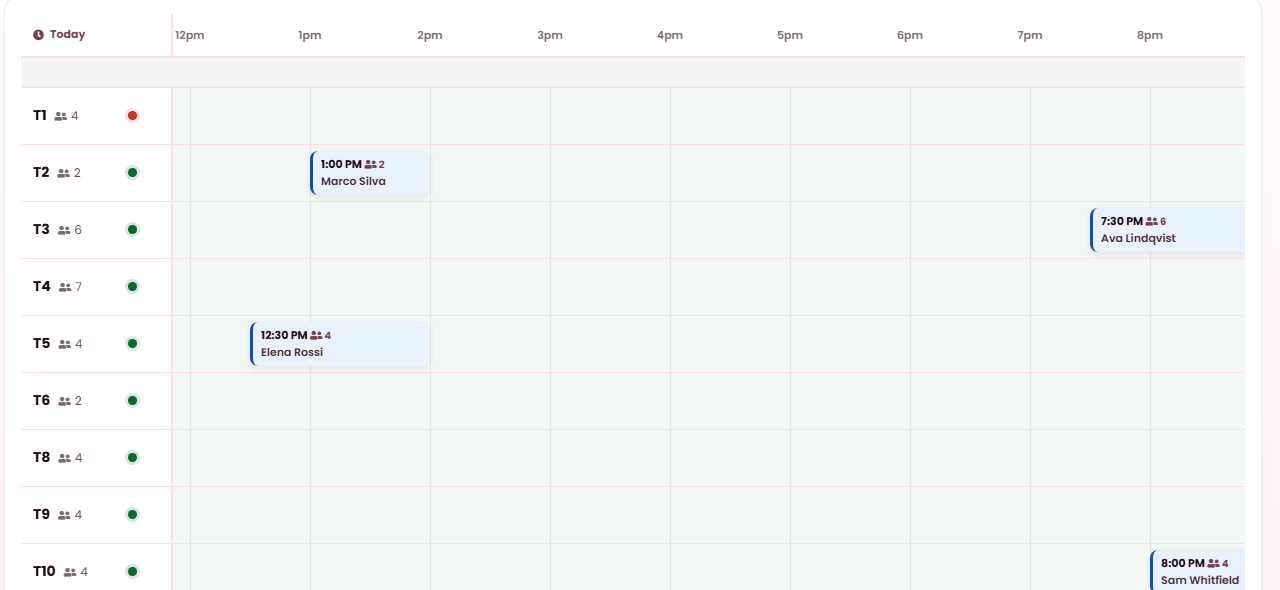Select table label T1
This screenshot has height=590, width=1280.
[x=40, y=115]
